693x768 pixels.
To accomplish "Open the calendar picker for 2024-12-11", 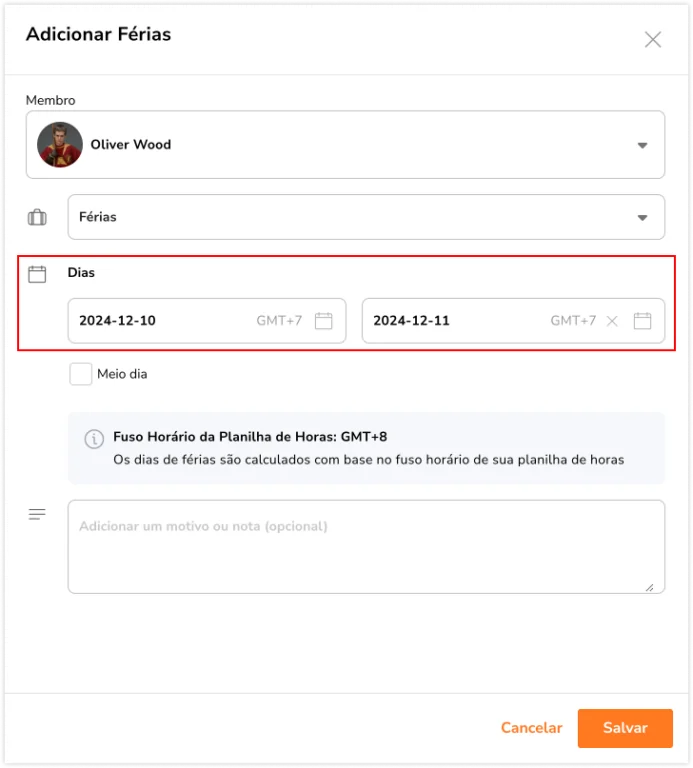I will coord(642,321).
